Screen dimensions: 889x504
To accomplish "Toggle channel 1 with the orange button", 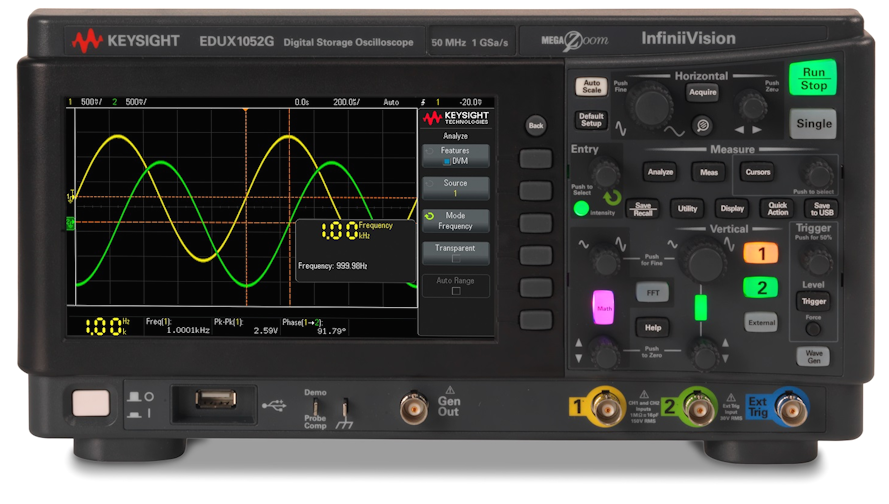I will tap(760, 253).
